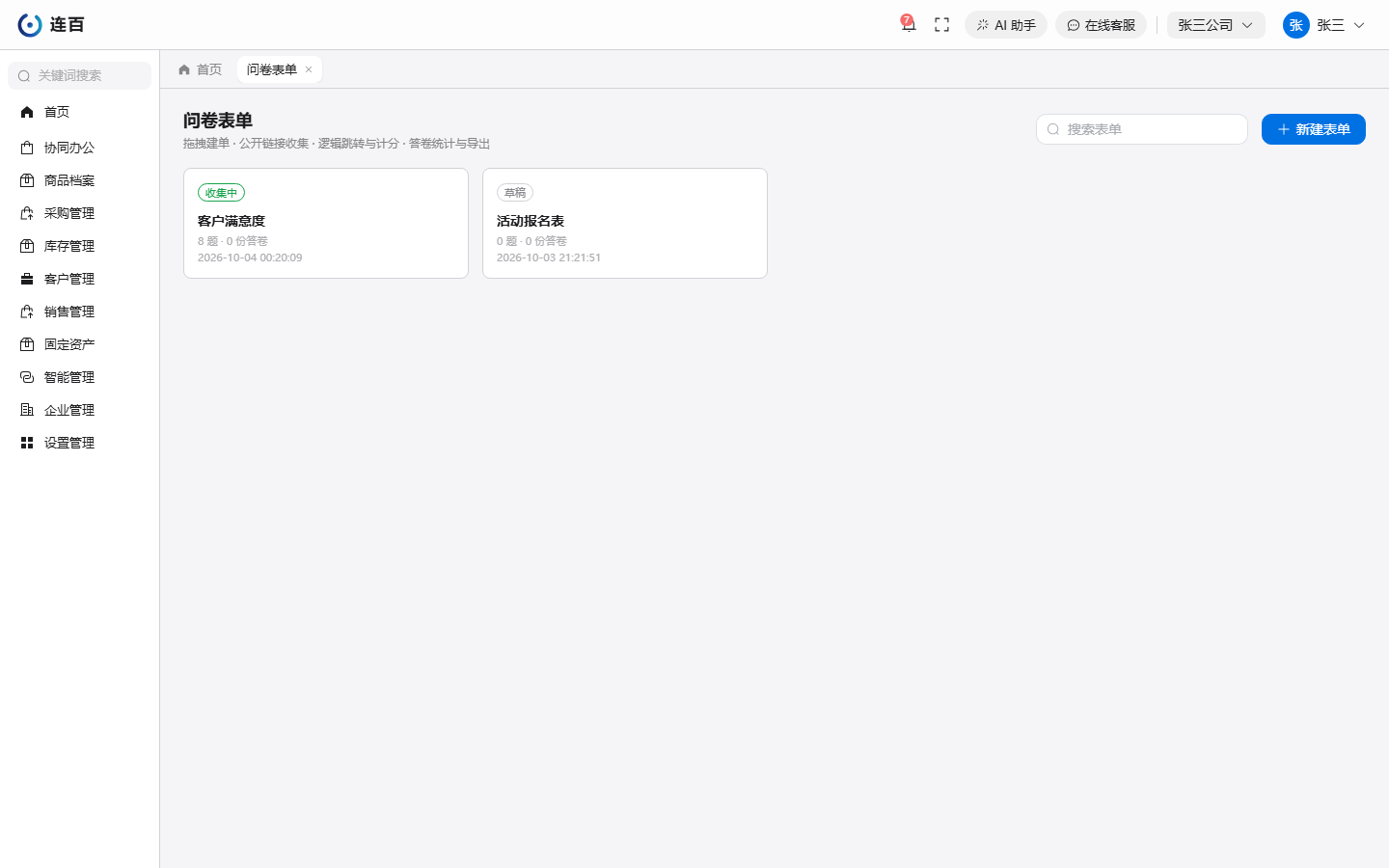Screen dimensions: 1389x868
Task: Open the 客户满意度 form card
Action: point(326,224)
